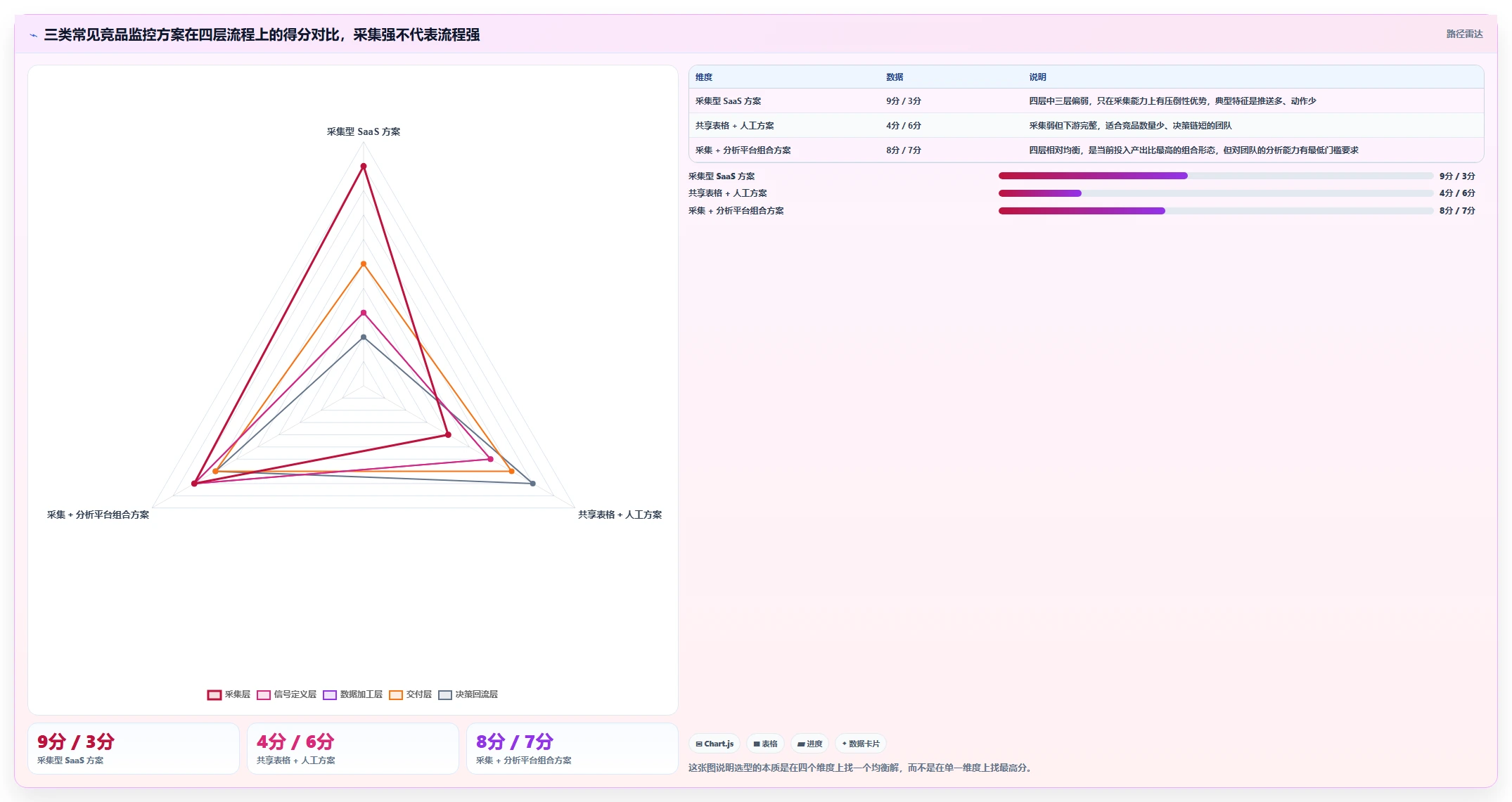Click the 数据 column header

[895, 77]
